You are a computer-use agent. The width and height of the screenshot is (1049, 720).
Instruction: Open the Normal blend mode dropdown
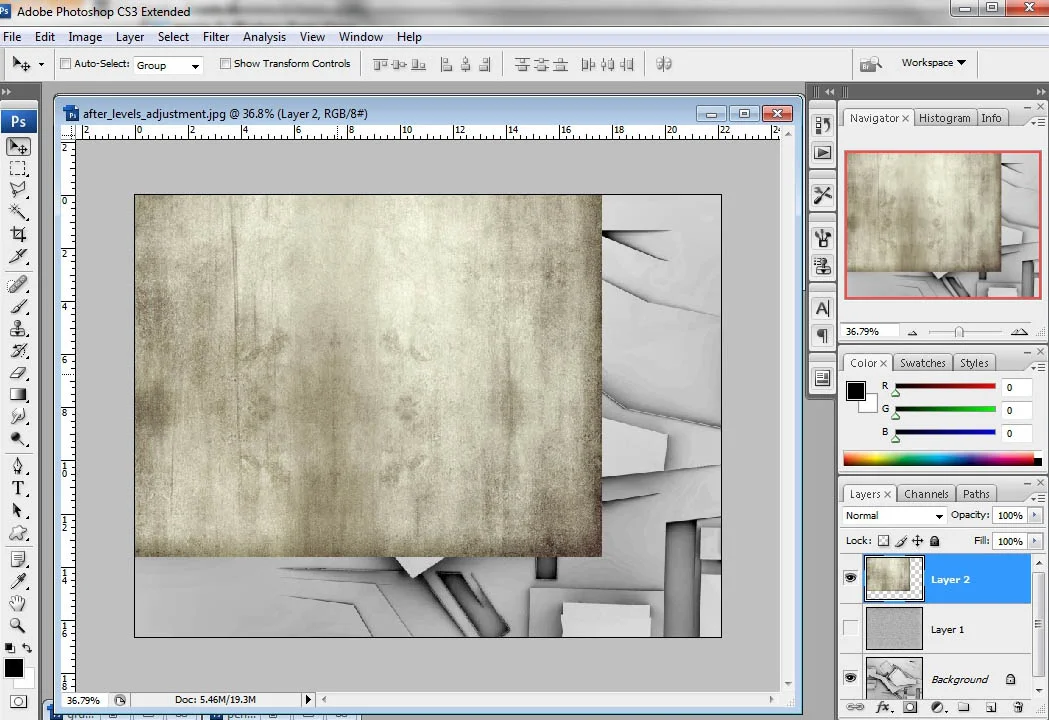[x=894, y=516]
